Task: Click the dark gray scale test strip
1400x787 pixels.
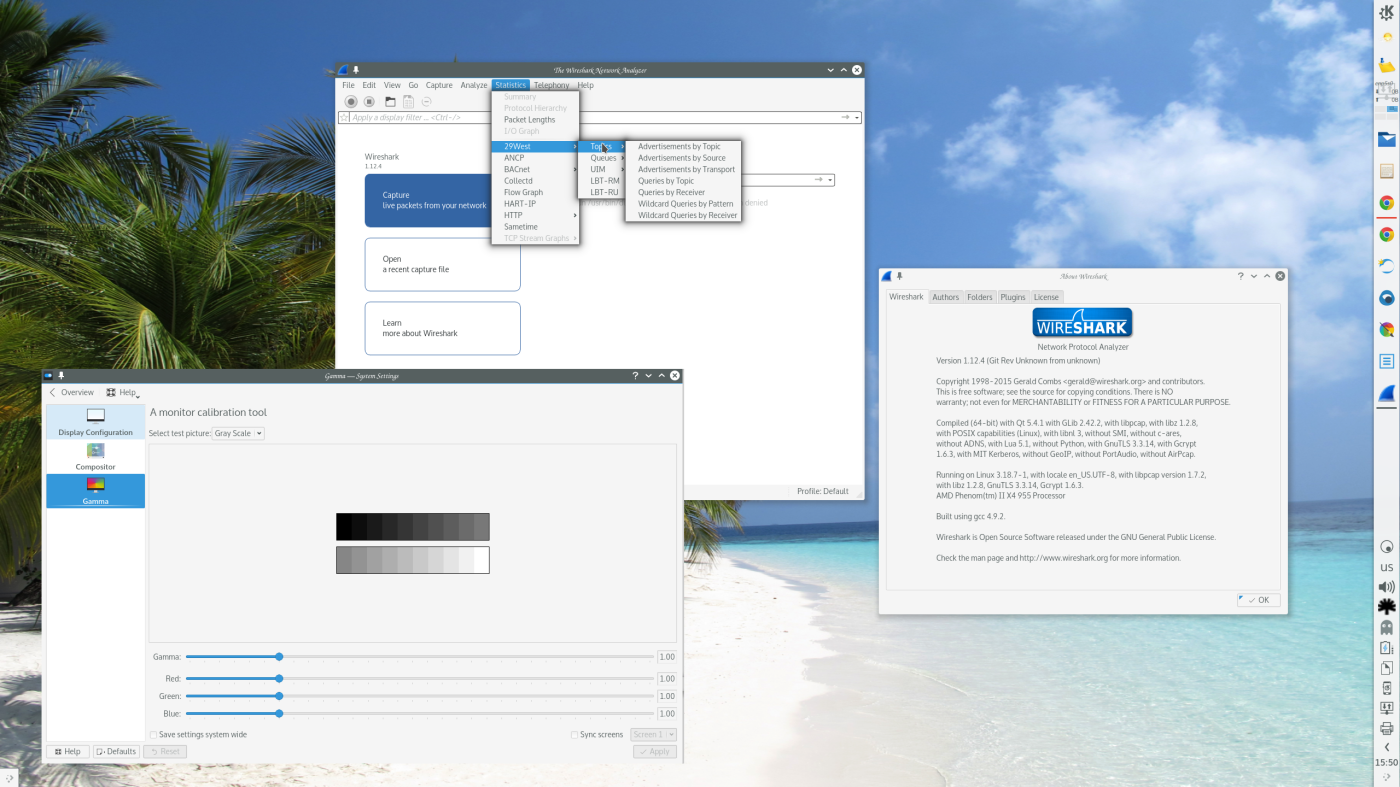Action: (x=412, y=527)
